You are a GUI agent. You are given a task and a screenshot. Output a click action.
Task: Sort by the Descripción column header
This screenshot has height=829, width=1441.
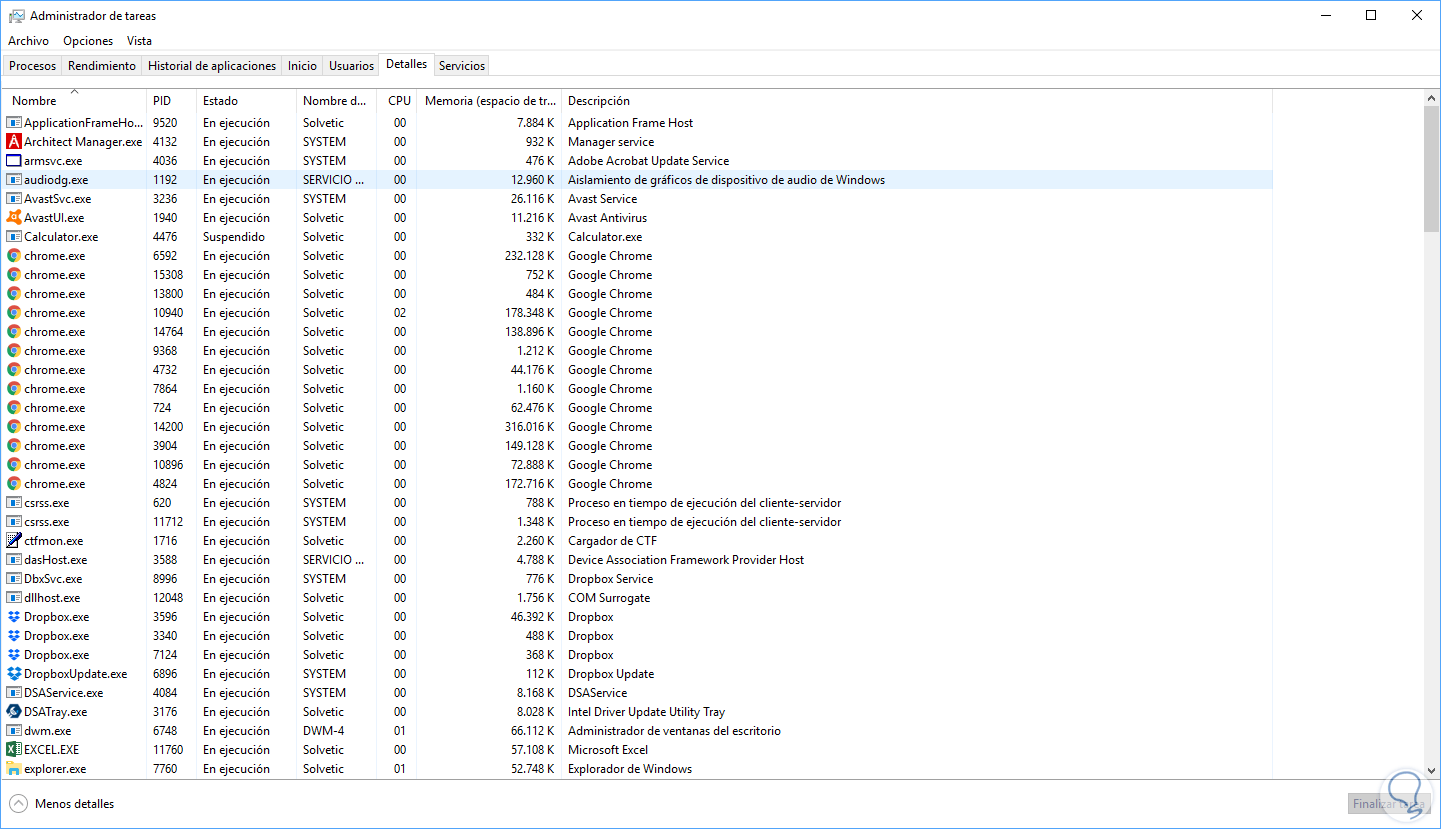[x=917, y=101]
